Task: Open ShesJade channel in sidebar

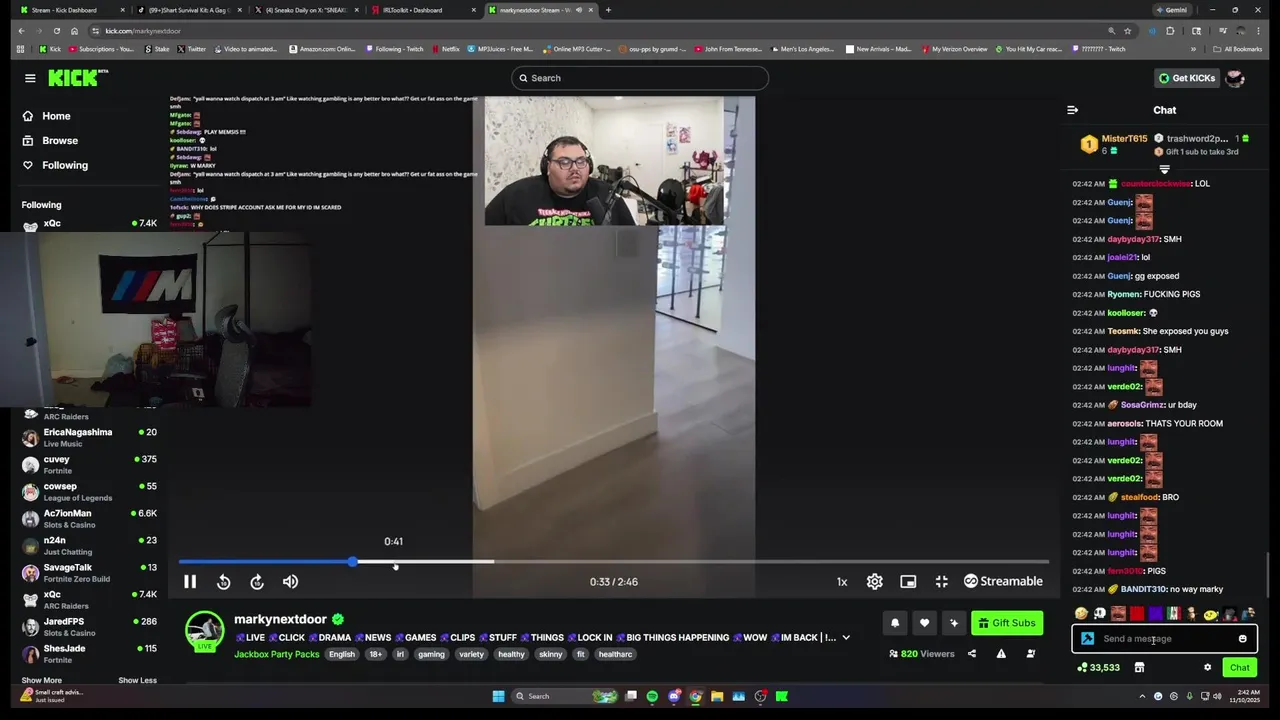Action: (x=89, y=653)
